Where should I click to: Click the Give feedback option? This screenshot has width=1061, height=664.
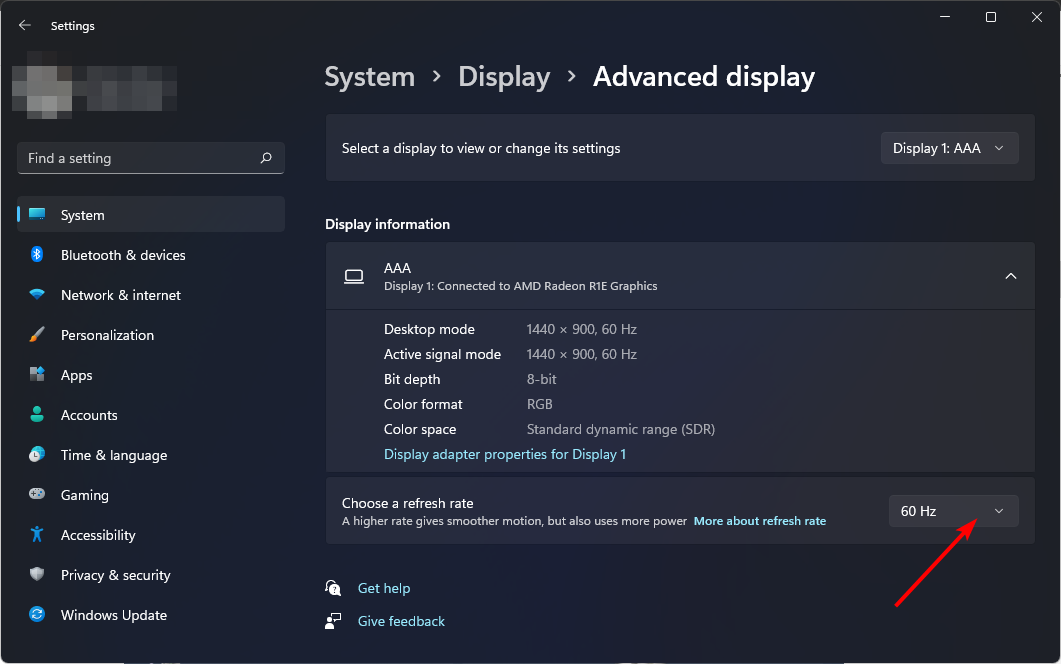coord(400,621)
